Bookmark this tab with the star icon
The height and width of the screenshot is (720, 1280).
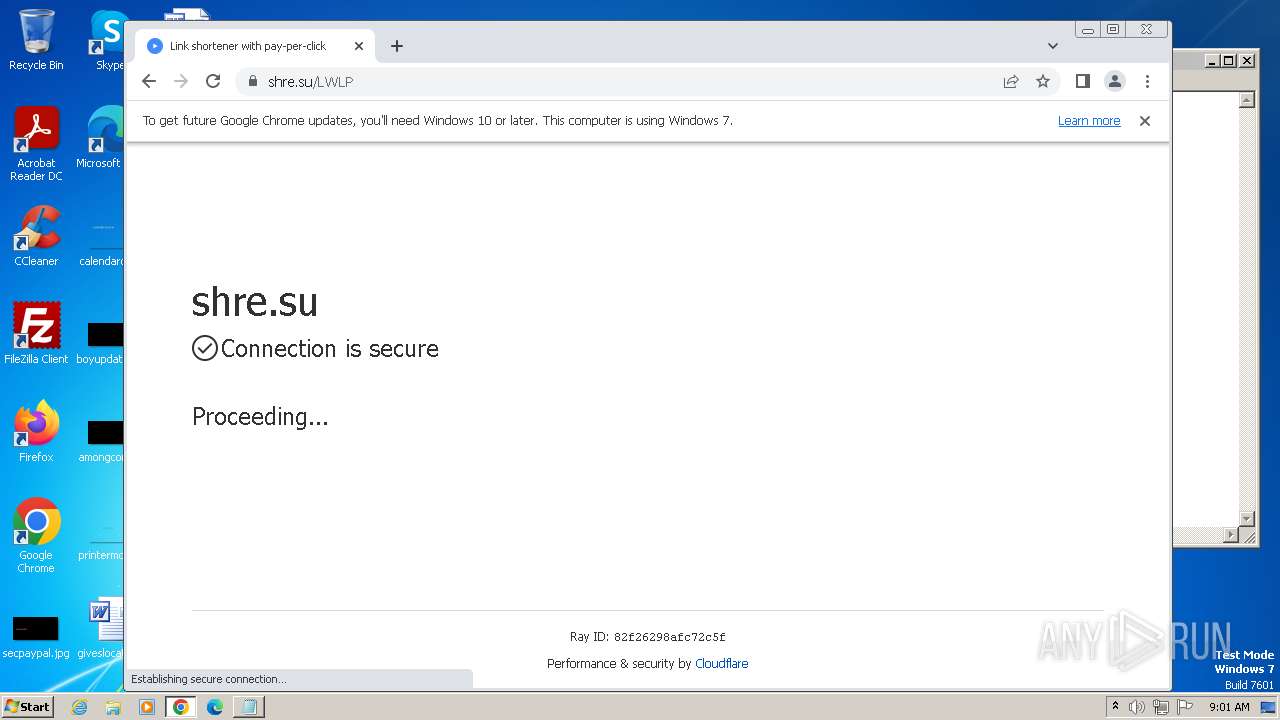[1043, 81]
